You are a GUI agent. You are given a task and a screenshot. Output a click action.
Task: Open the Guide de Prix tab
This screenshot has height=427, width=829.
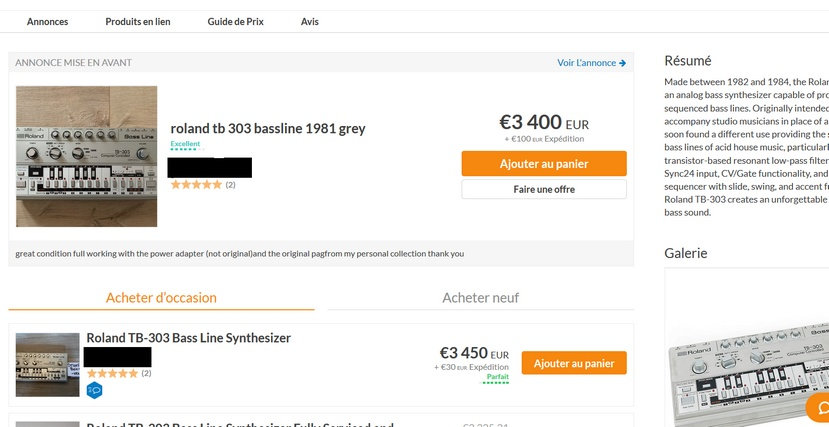point(235,22)
